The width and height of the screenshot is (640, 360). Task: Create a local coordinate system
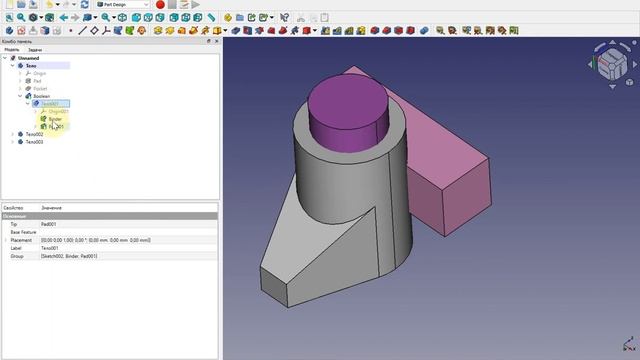click(106, 31)
